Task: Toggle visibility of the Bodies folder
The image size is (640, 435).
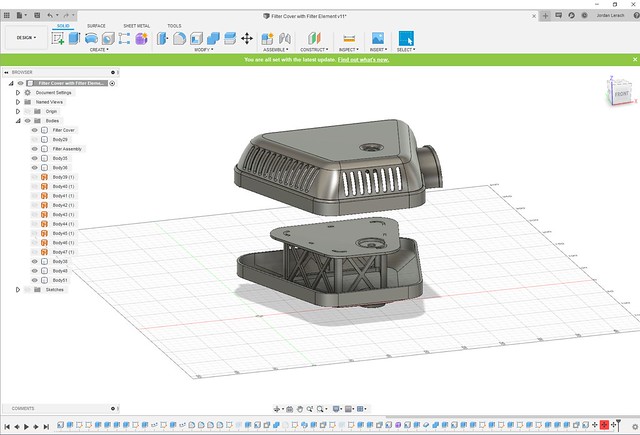Action: tap(28, 121)
